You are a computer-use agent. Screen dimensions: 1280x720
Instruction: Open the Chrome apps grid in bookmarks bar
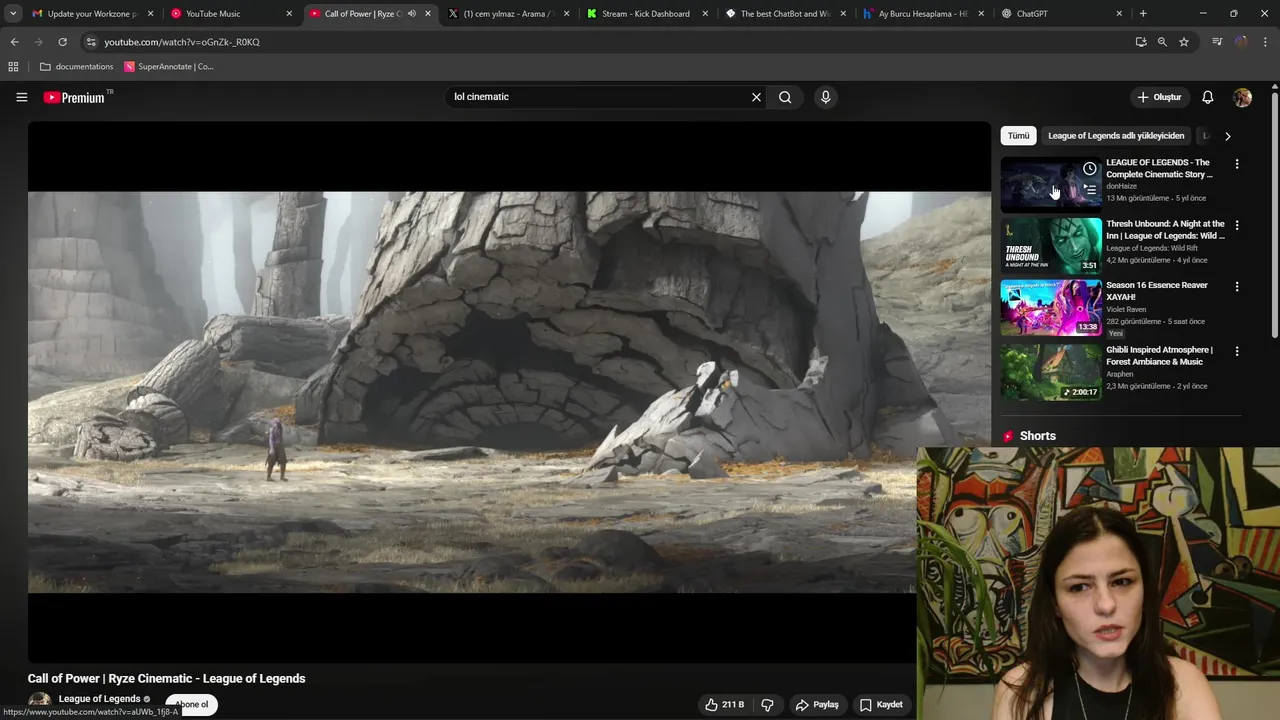click(x=13, y=67)
